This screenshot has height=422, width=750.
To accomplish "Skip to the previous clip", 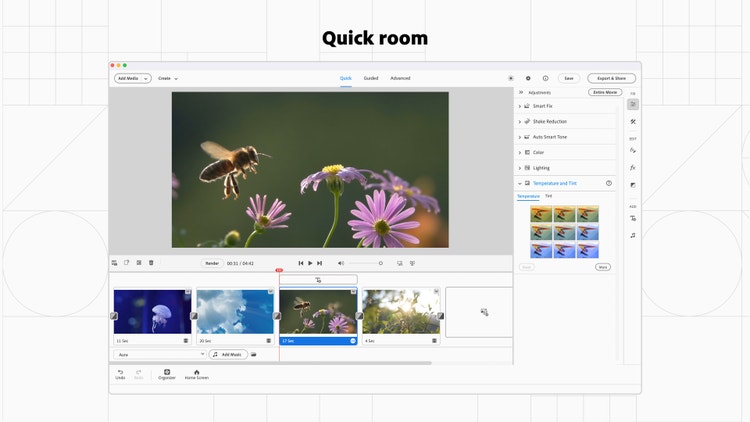I will [300, 263].
